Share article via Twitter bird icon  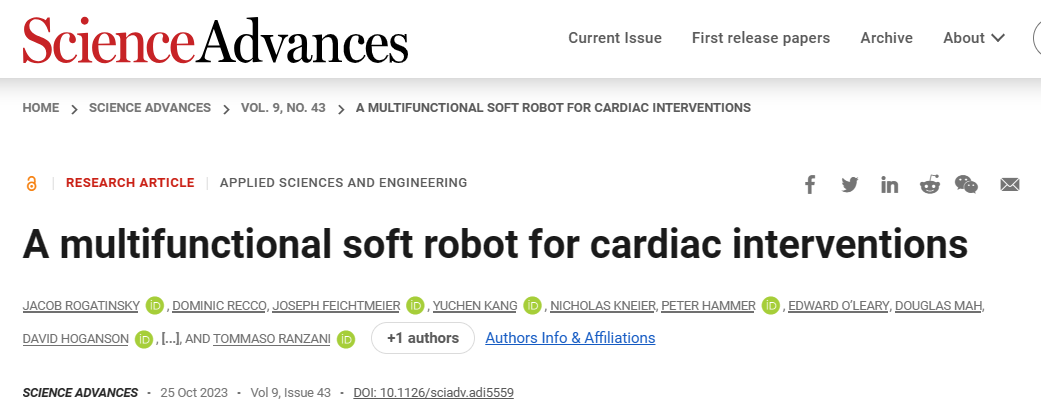[x=849, y=185]
